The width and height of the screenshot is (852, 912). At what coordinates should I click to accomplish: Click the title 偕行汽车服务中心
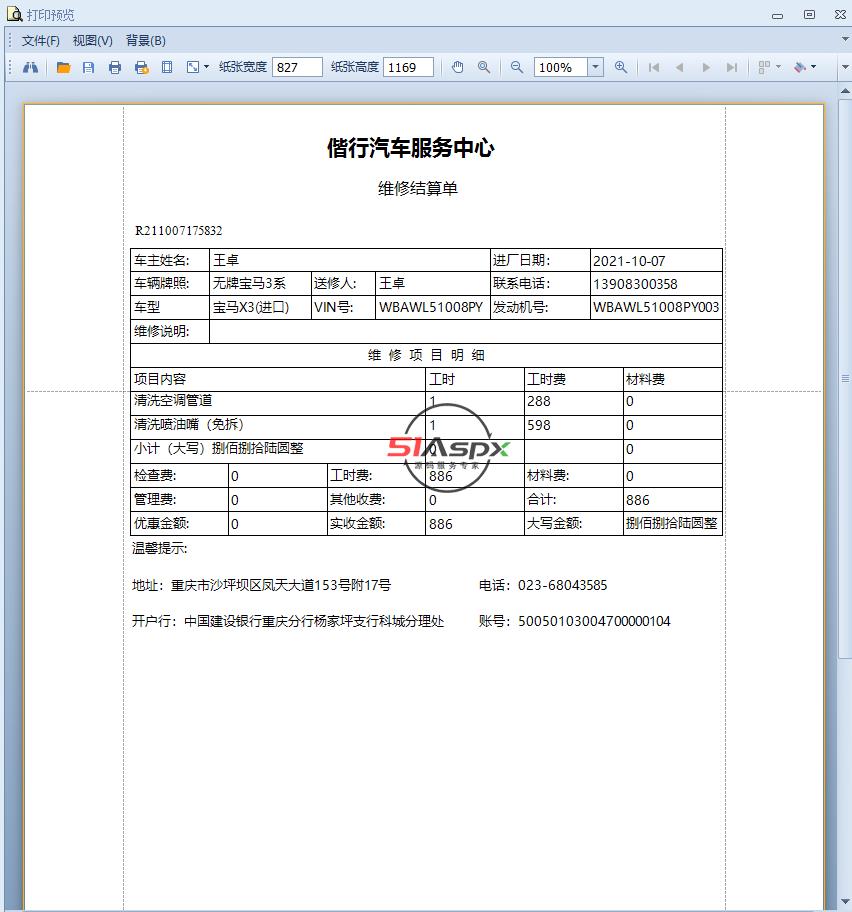[x=411, y=148]
